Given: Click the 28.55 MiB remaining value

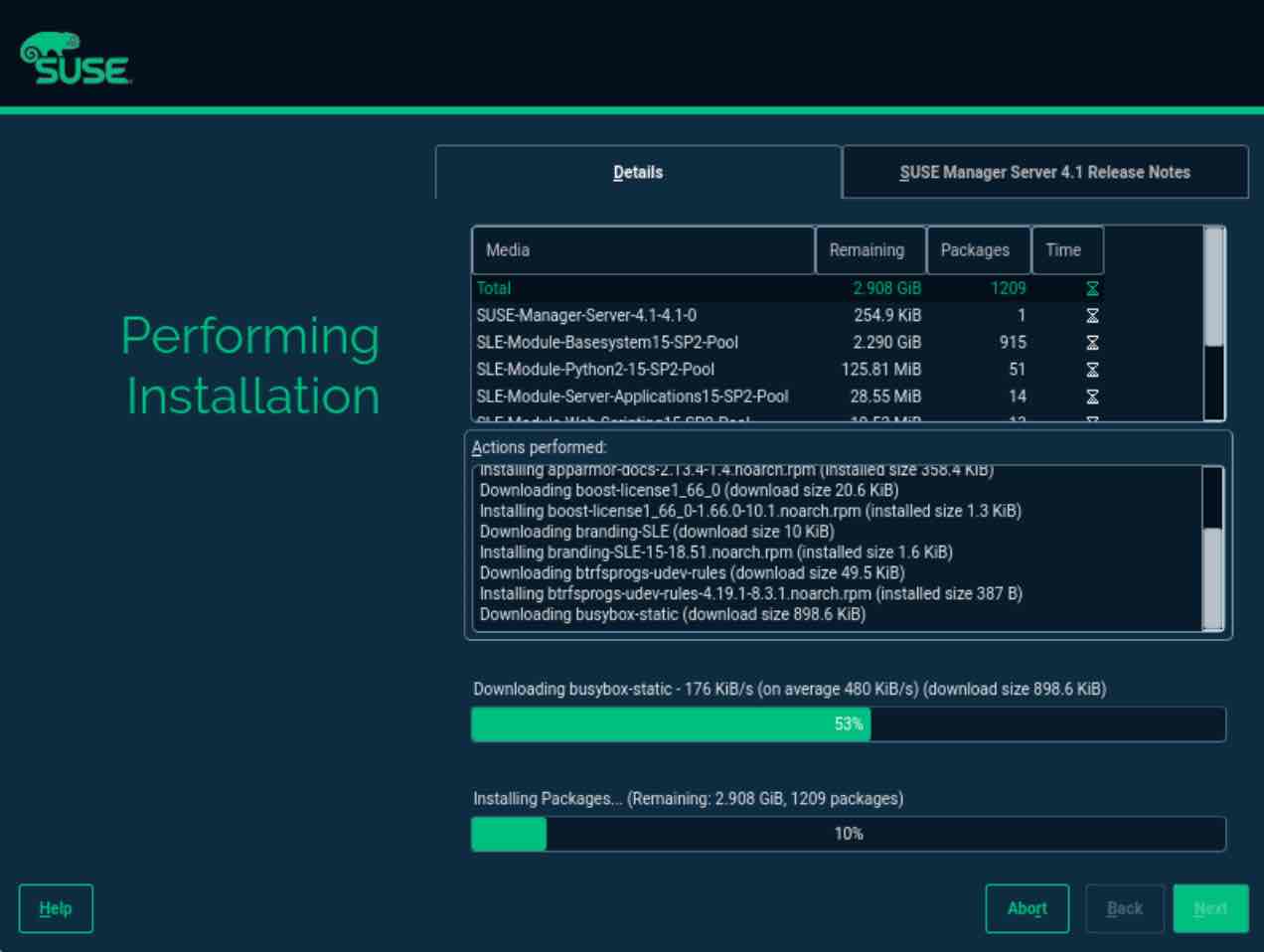Looking at the screenshot, I should pos(885,396).
